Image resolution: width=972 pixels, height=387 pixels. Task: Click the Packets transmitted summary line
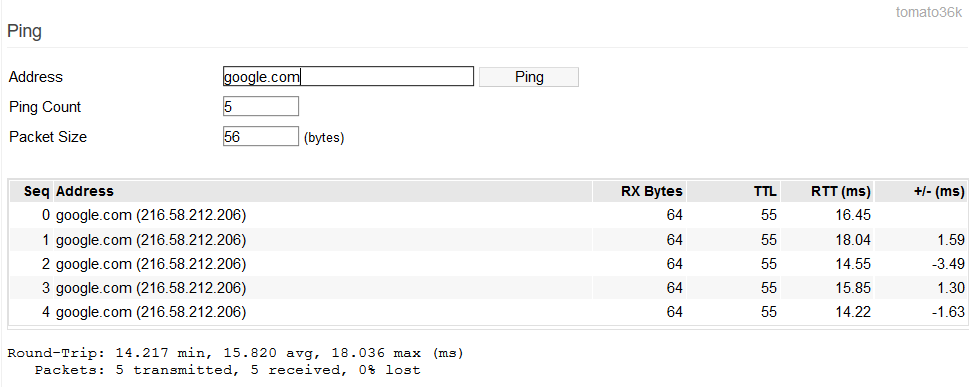pyautogui.click(x=228, y=370)
